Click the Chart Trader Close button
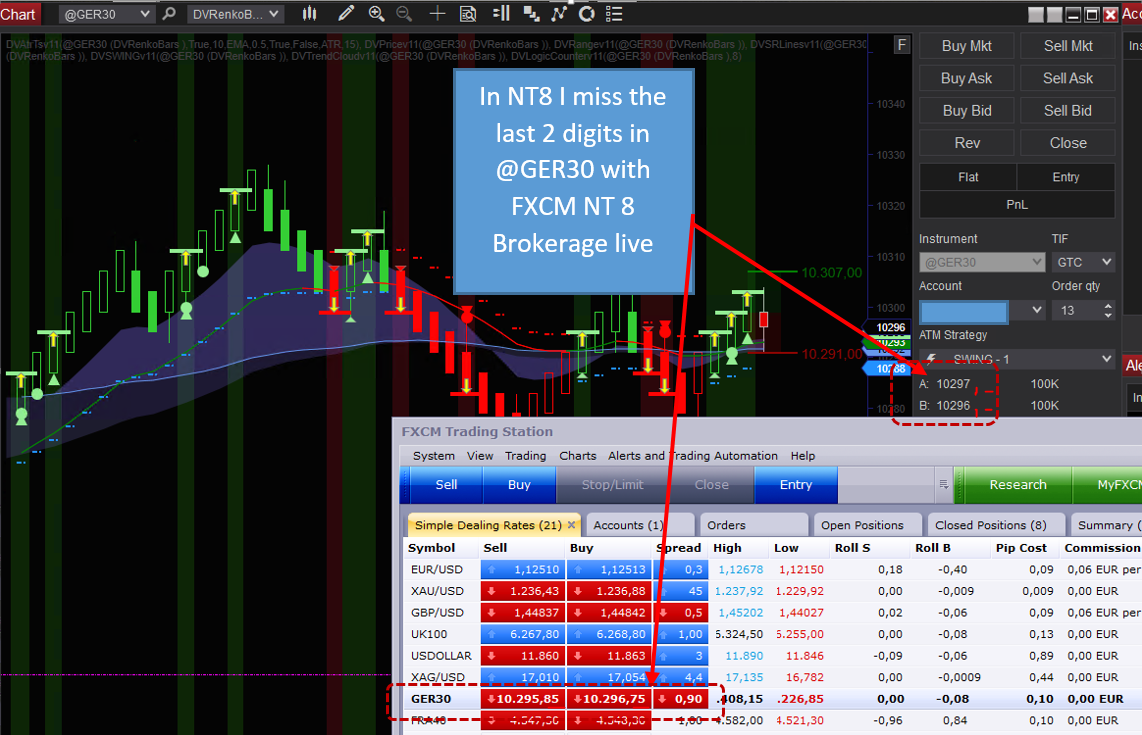 pyautogui.click(x=1068, y=143)
